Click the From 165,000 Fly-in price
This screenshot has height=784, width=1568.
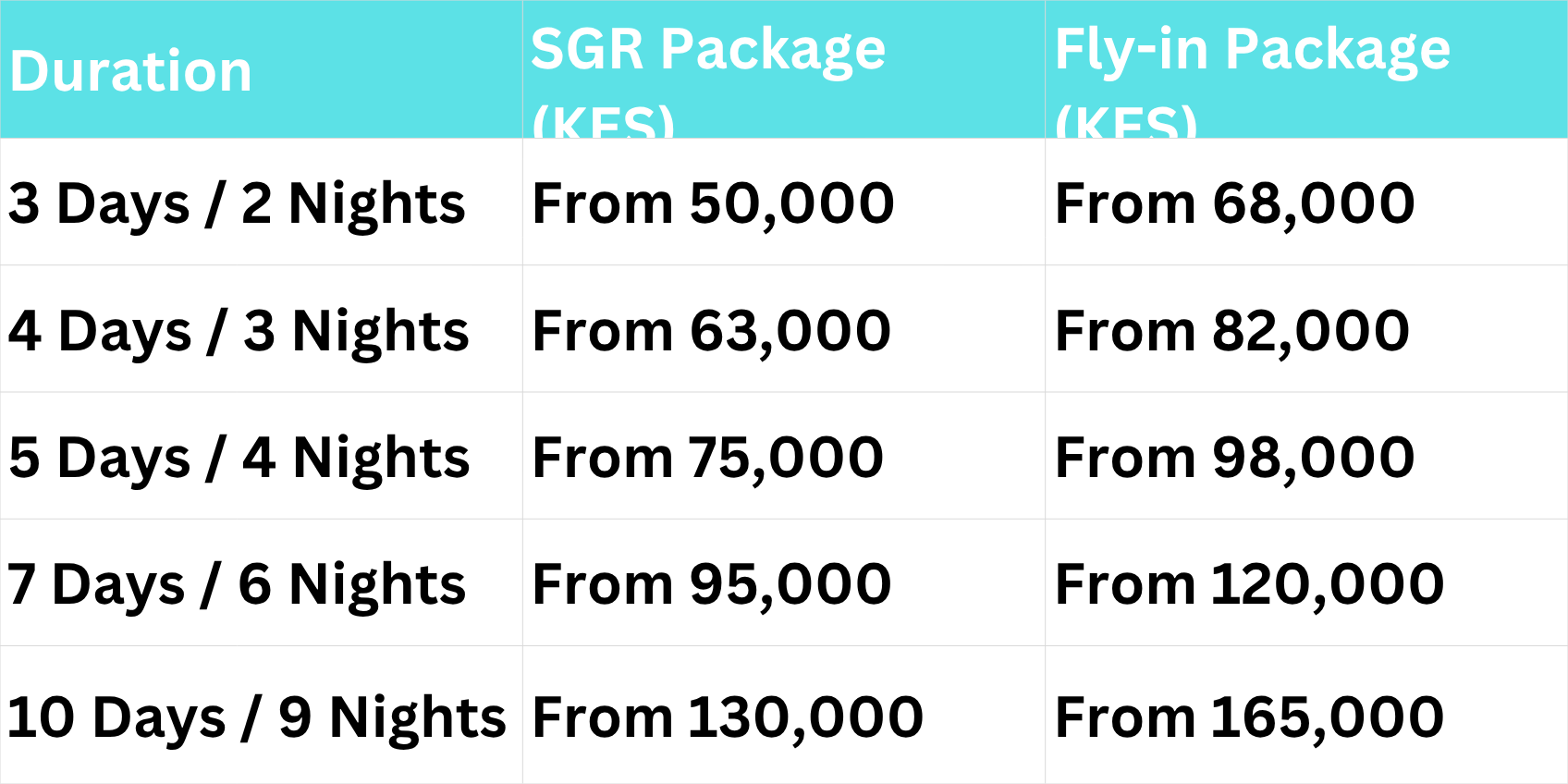1249,717
